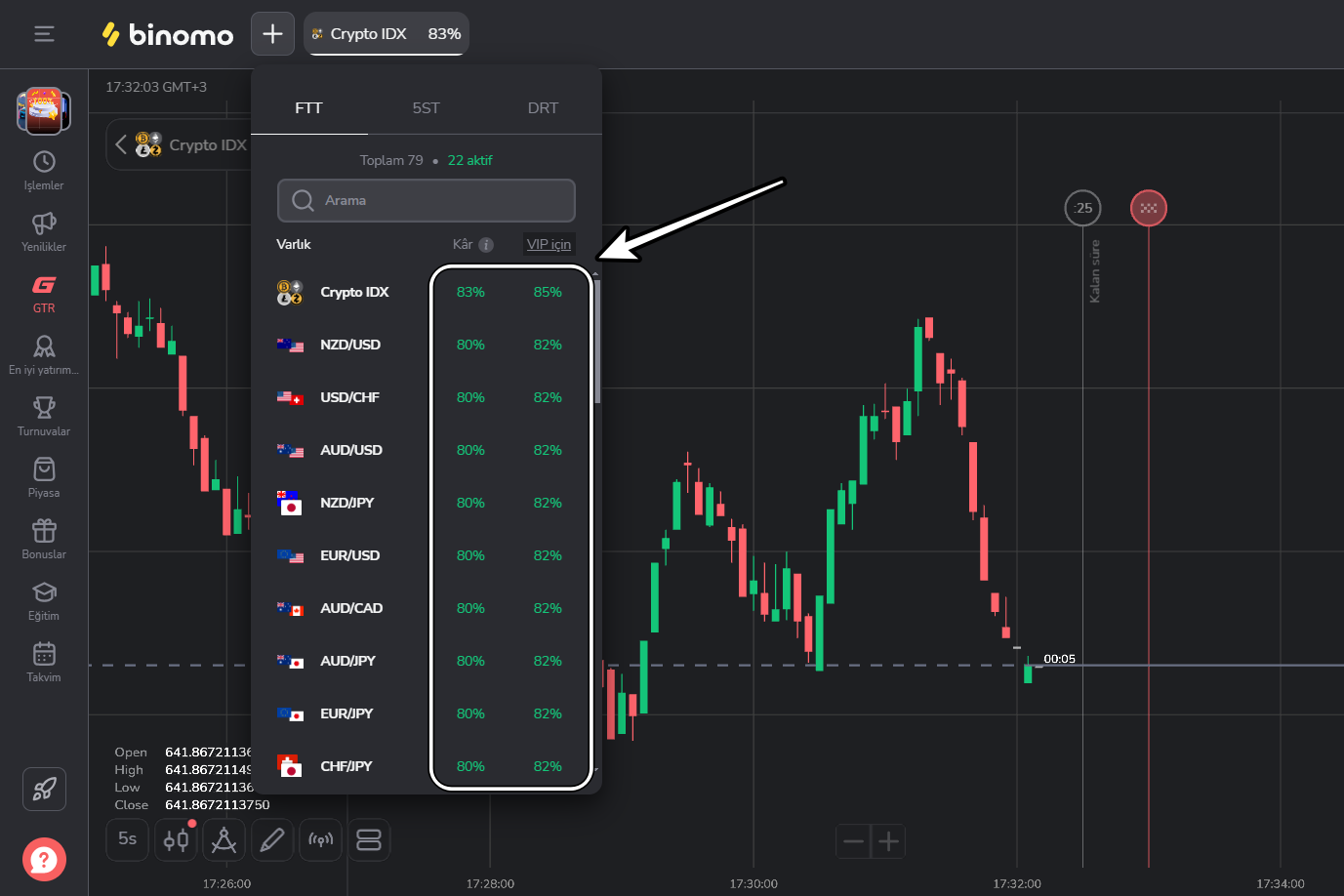Expand the Crypto IDX 83% asset tab
This screenshot has height=896, width=1344.
pyautogui.click(x=387, y=34)
